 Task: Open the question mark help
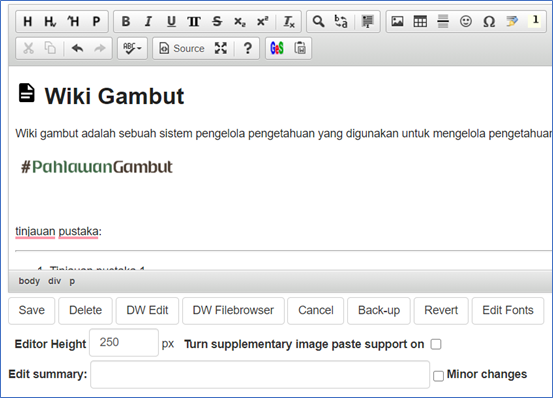click(x=248, y=48)
